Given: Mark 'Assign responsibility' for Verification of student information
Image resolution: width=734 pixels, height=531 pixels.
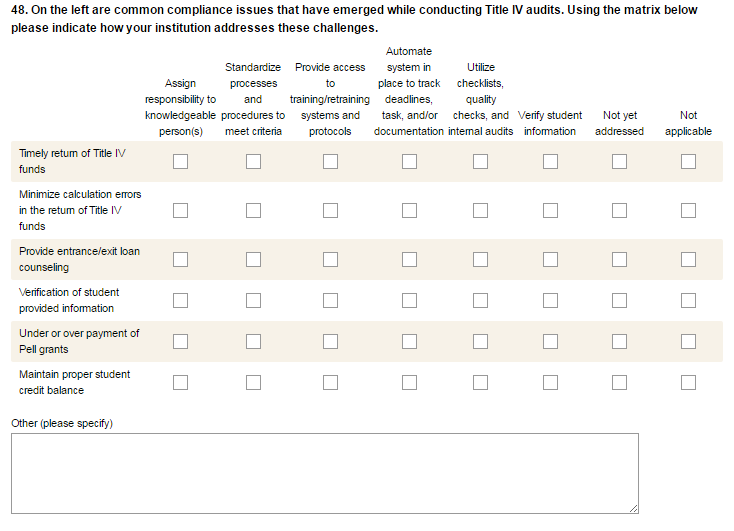Looking at the screenshot, I should [180, 300].
